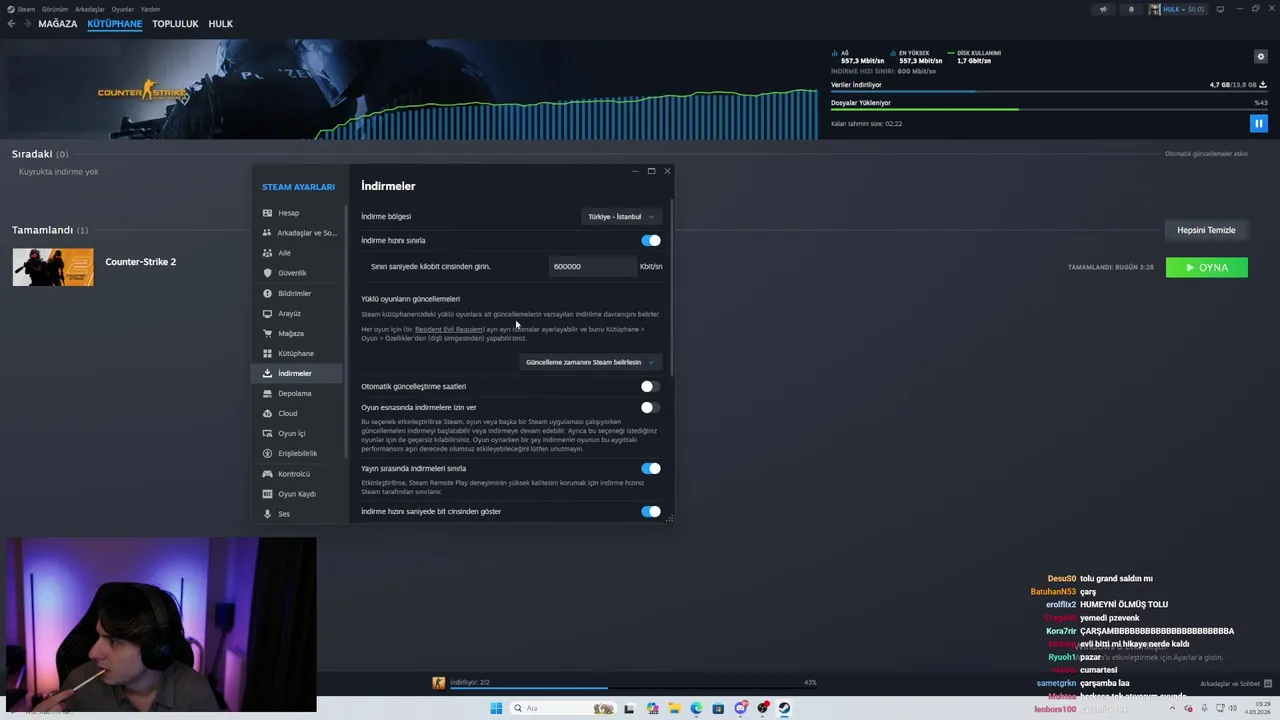
Task: Open the HULK profile tab
Action: (220, 24)
